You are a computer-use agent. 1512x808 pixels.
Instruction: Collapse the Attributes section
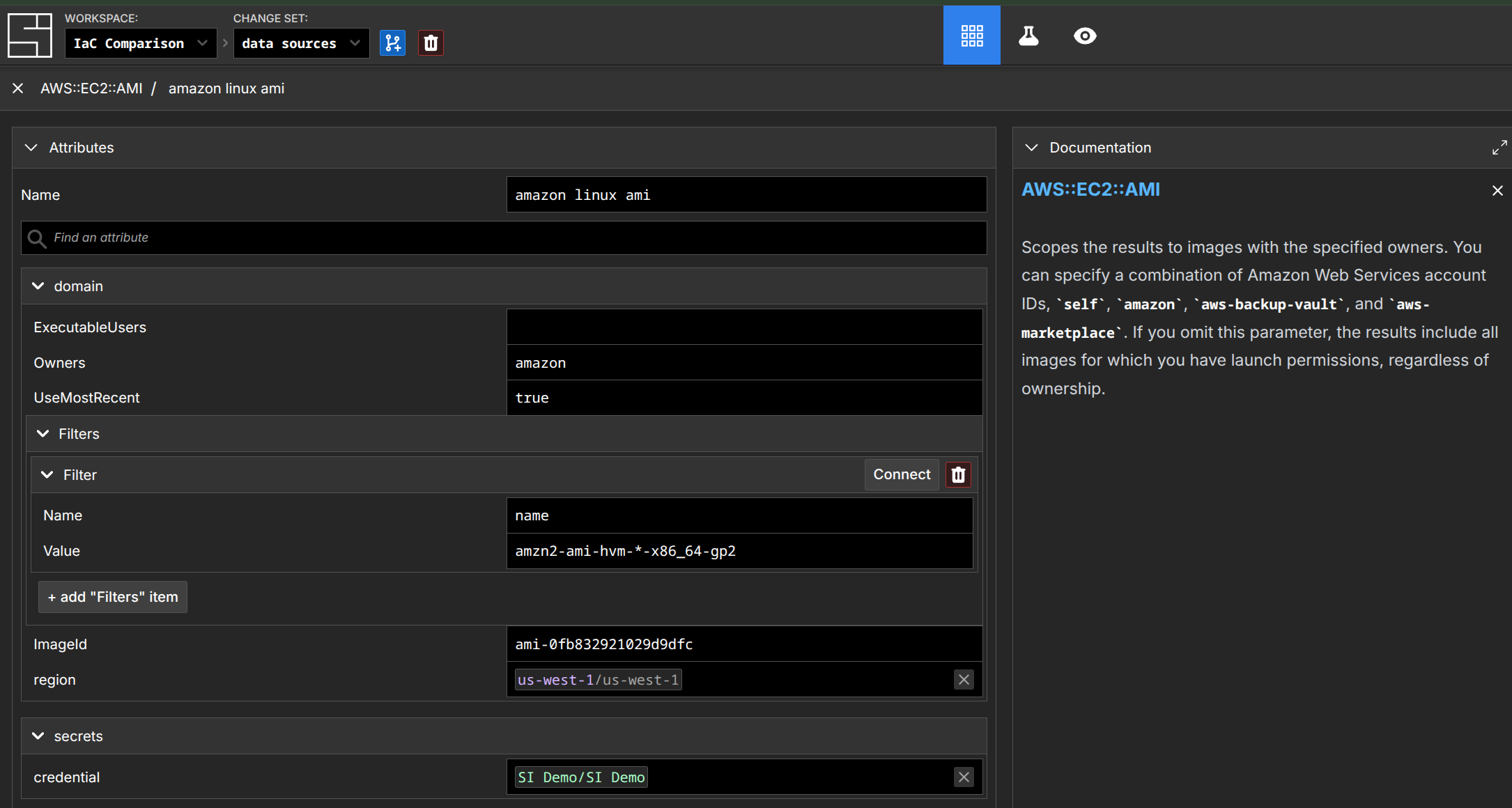pyautogui.click(x=31, y=148)
